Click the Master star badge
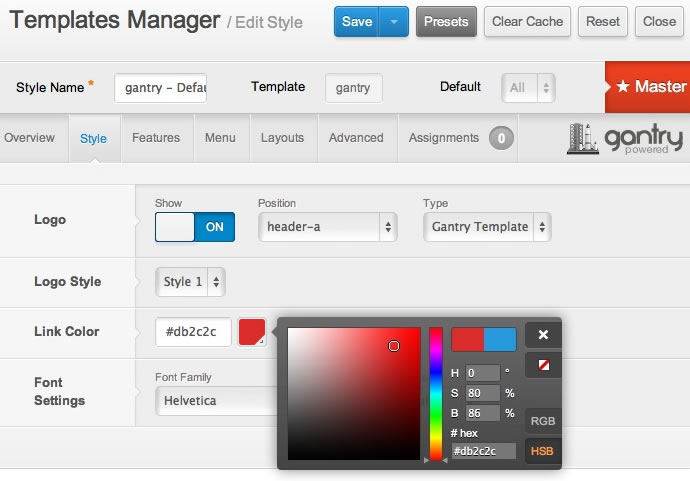The image size is (690, 481). tap(648, 87)
